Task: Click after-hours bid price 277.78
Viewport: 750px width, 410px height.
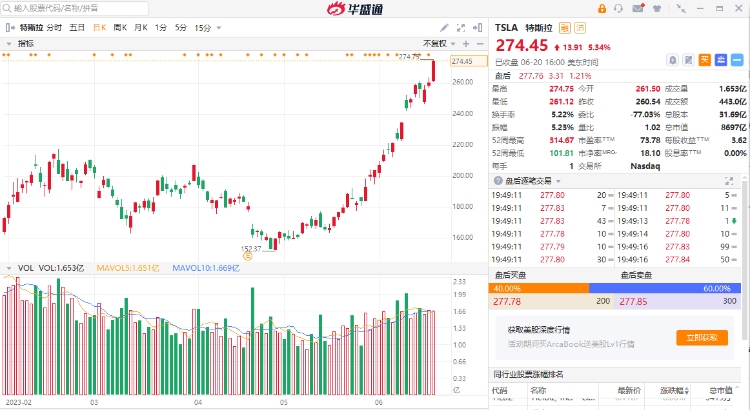Action: point(507,301)
